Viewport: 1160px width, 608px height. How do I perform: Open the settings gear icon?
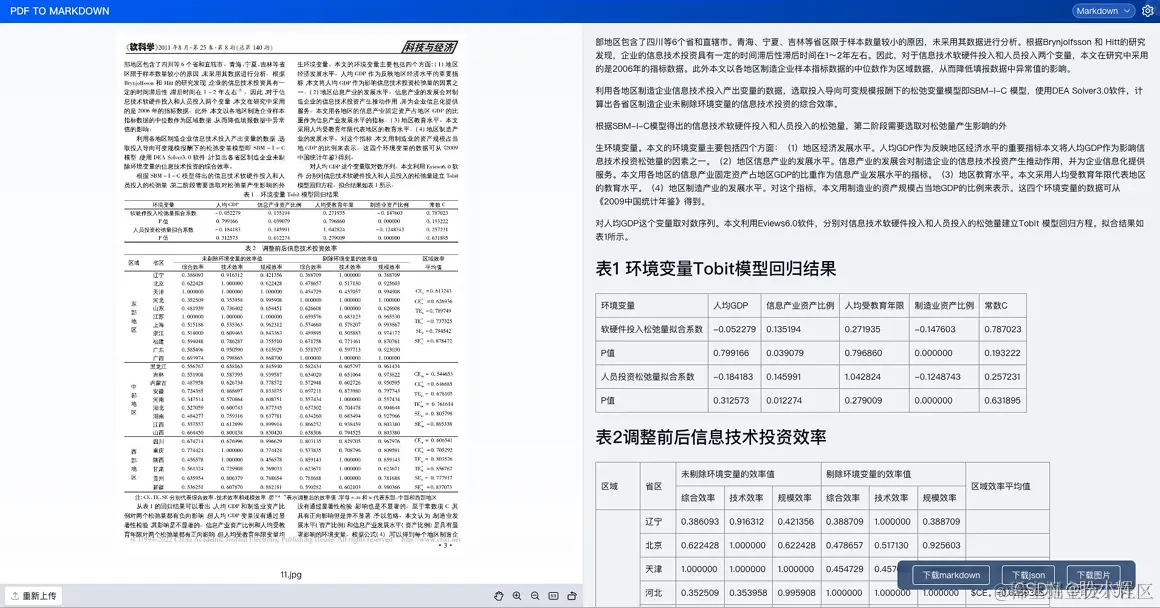(x=1148, y=10)
